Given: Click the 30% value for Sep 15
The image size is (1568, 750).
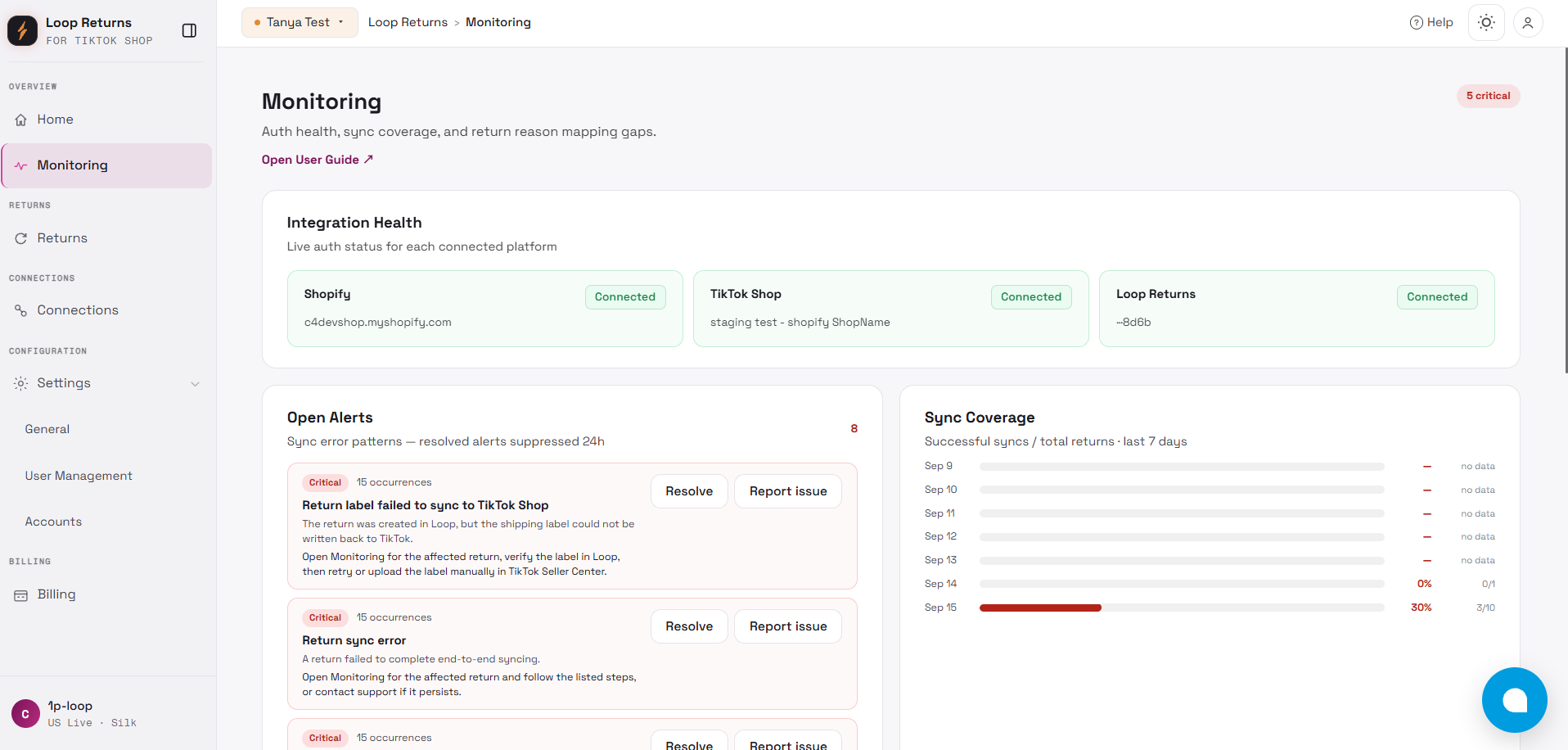Looking at the screenshot, I should 1421,608.
